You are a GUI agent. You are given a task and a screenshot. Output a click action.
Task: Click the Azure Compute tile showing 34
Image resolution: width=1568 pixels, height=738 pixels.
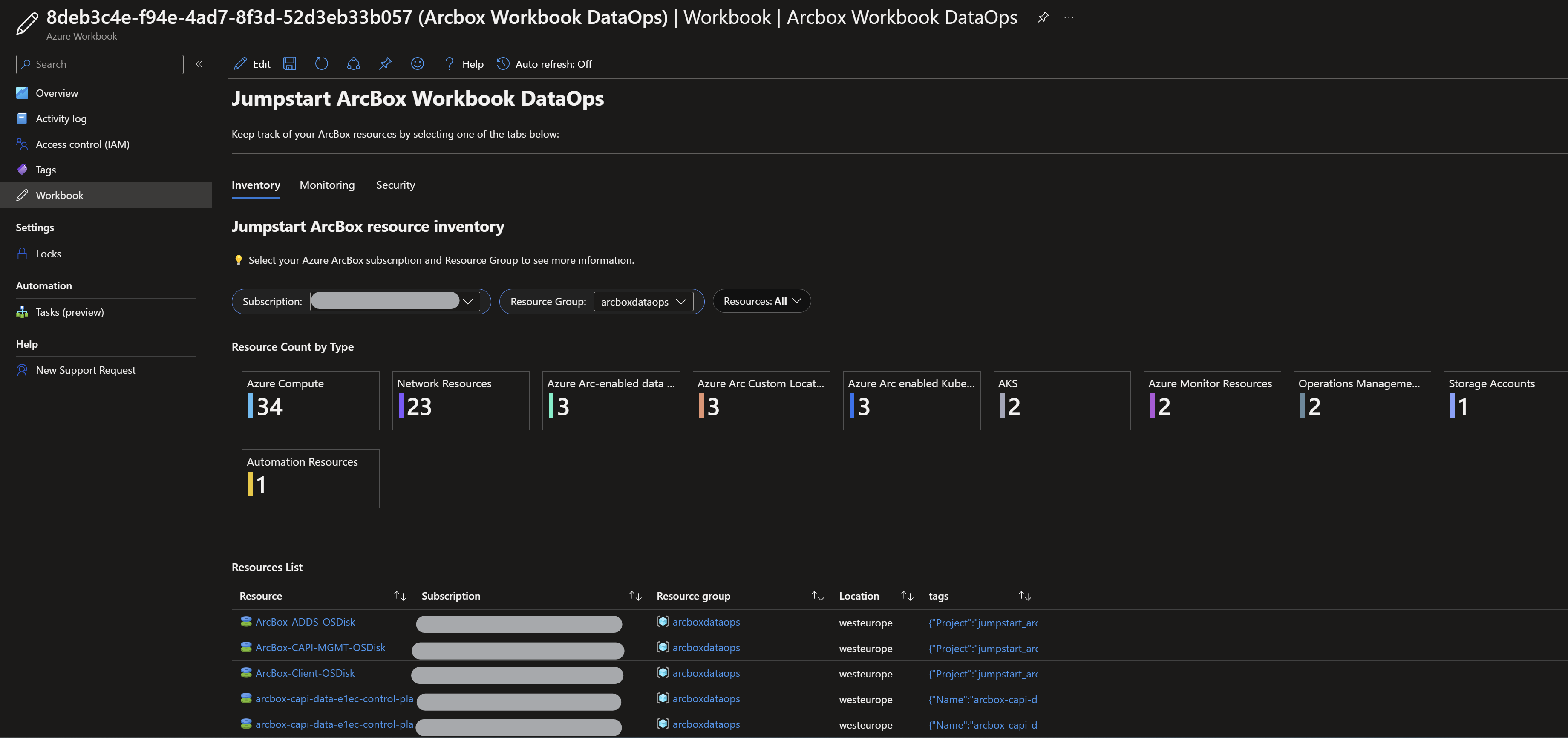point(311,401)
